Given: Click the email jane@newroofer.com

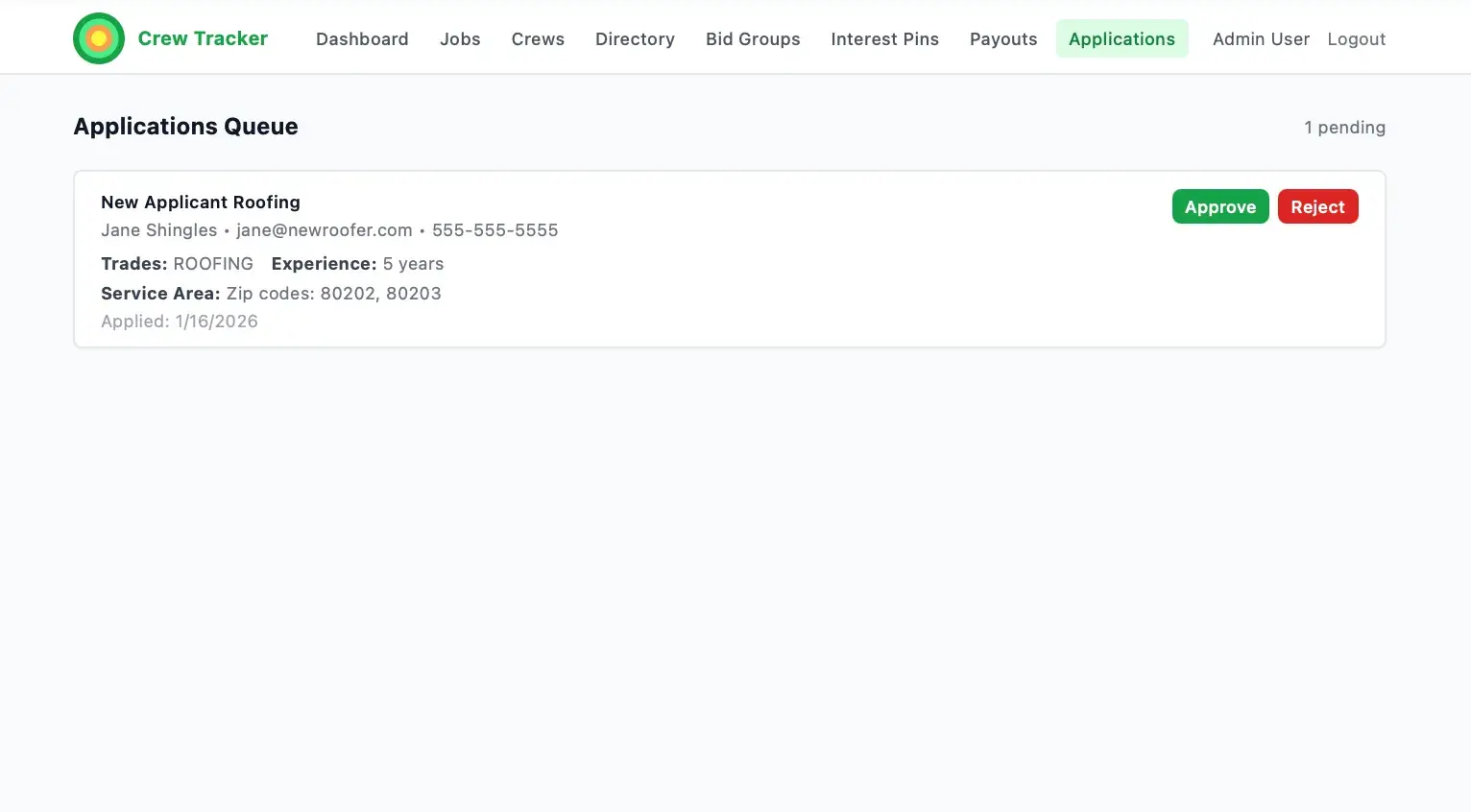Looking at the screenshot, I should click(x=325, y=230).
